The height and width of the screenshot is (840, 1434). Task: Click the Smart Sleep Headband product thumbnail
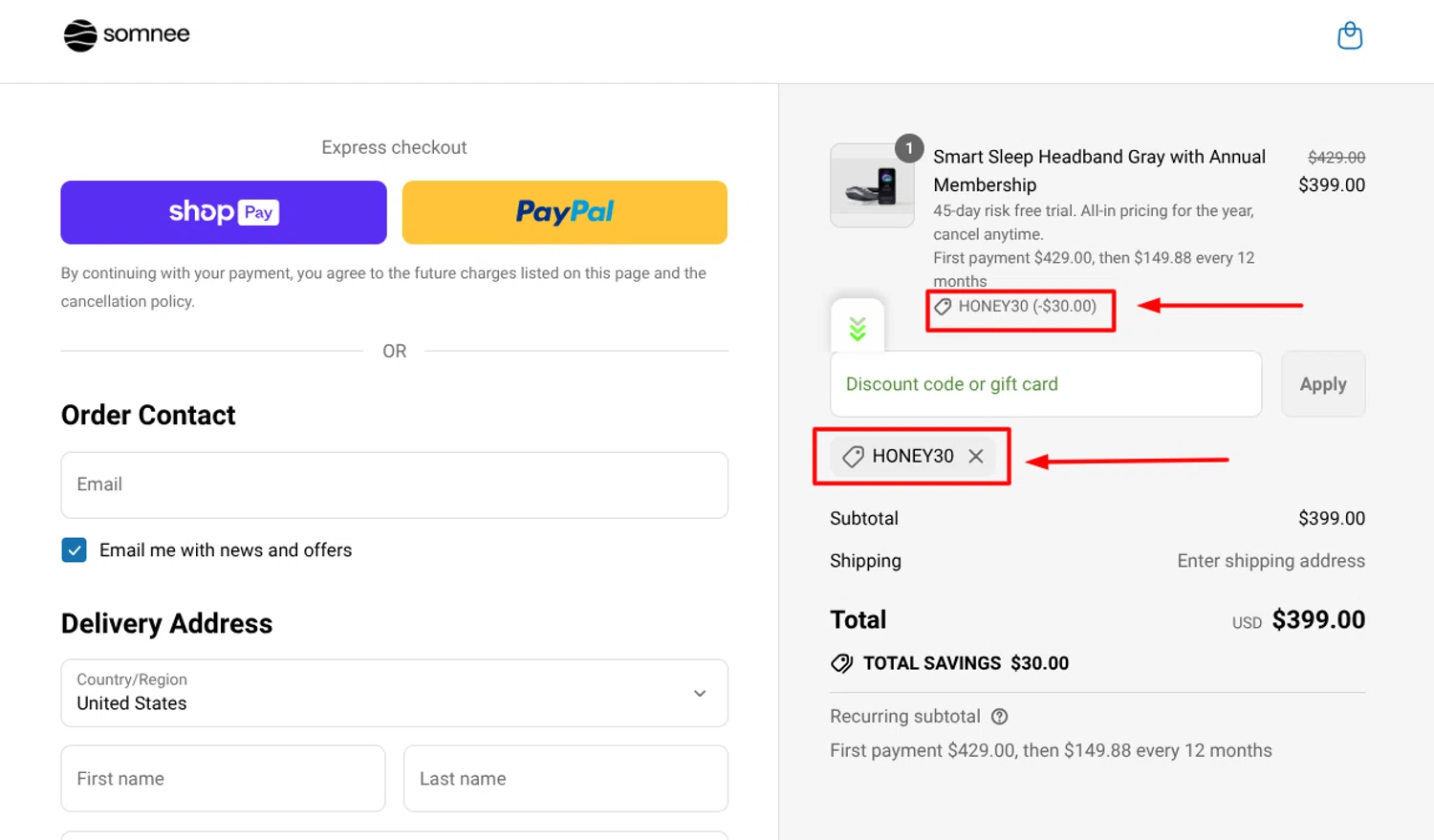point(872,185)
